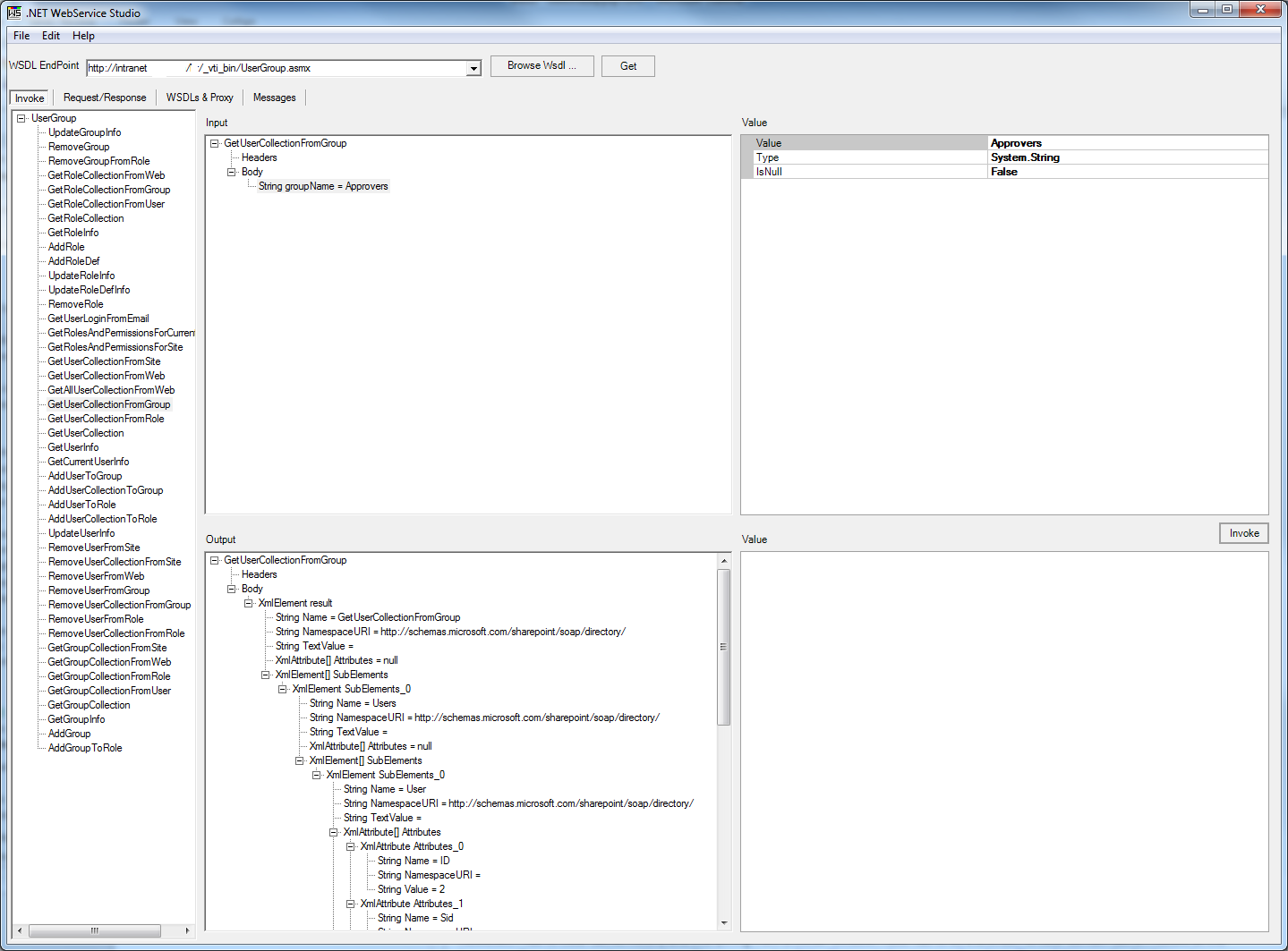Switch to the Request/Response tab
This screenshot has height=951, width=1288.
(x=105, y=98)
